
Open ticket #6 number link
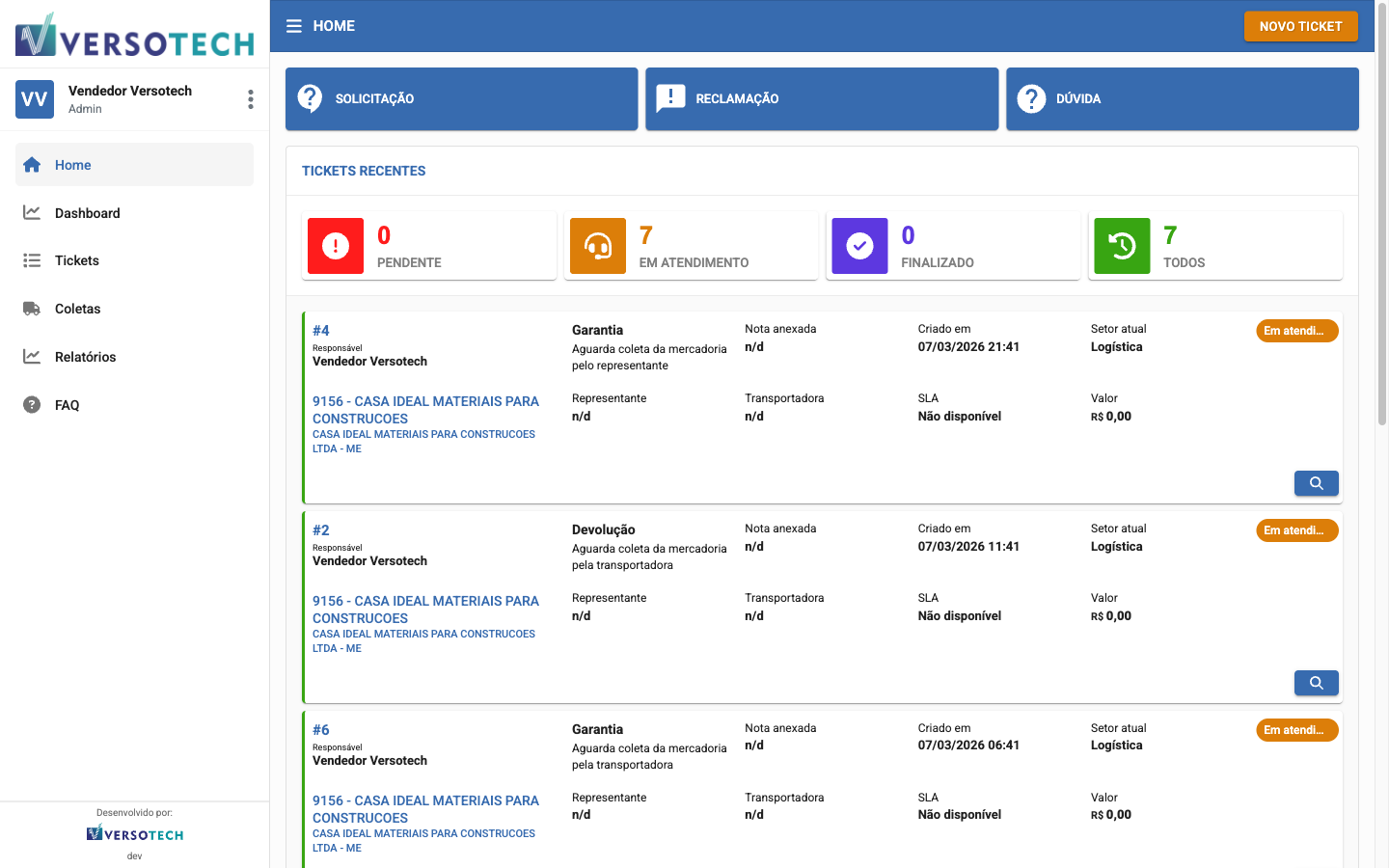pos(321,730)
